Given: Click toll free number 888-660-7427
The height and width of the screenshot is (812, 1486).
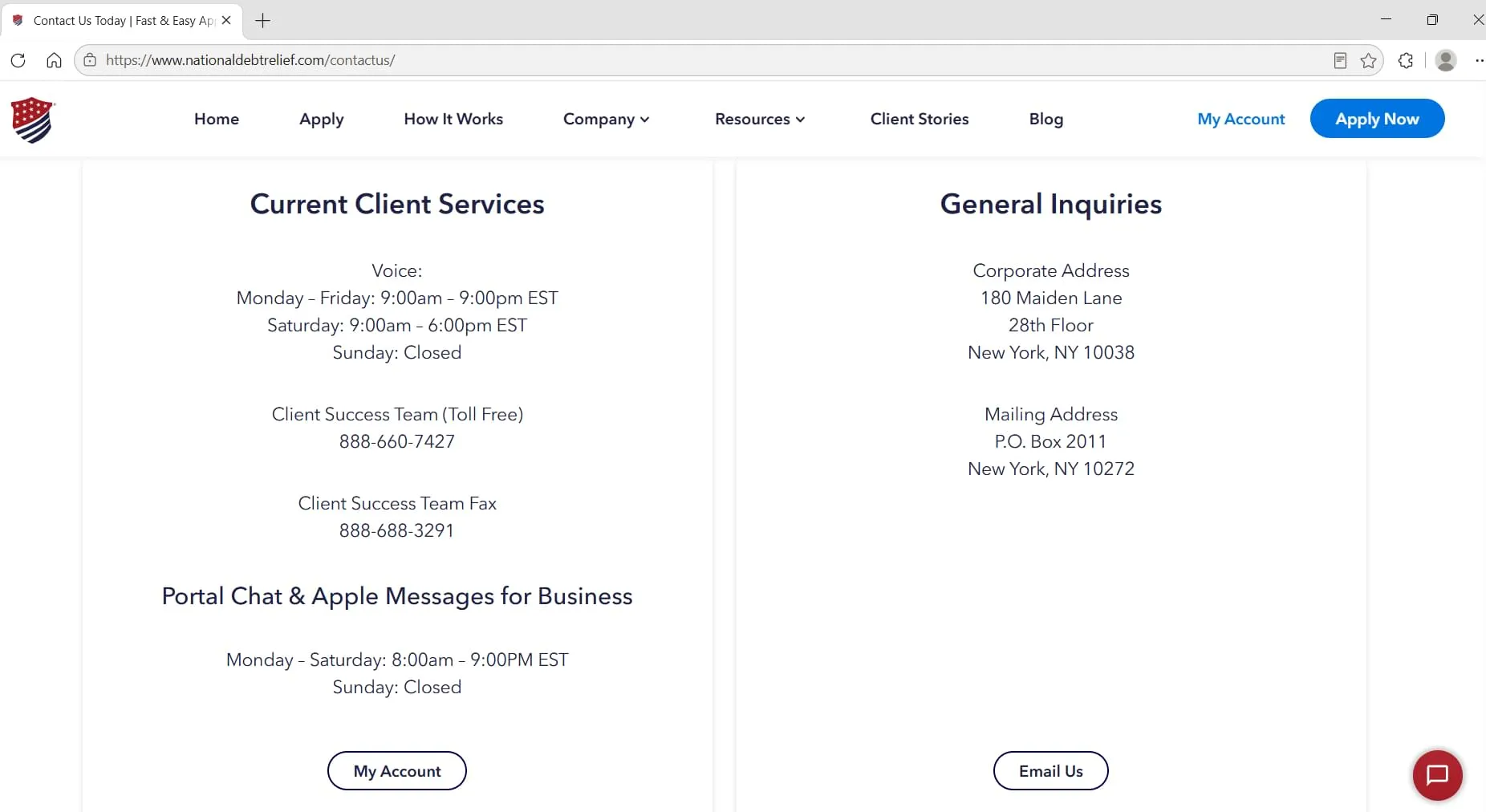Looking at the screenshot, I should tap(397, 441).
